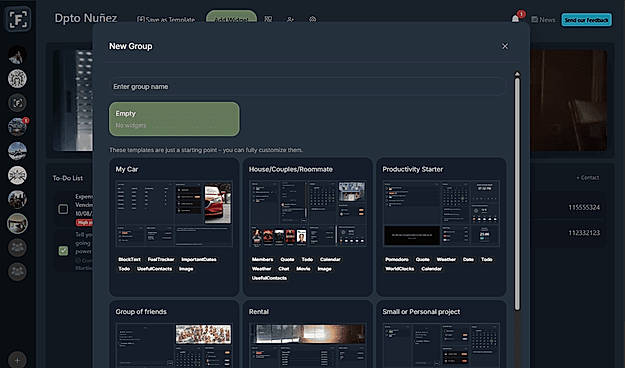Click Save as Template in header
This screenshot has height=368, width=625.
click(166, 20)
